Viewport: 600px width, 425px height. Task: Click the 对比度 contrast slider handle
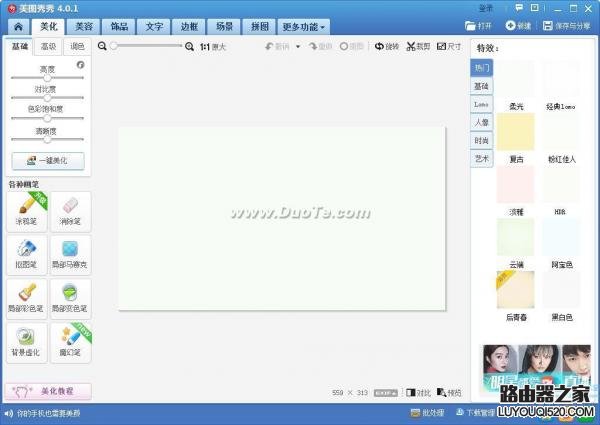click(47, 98)
